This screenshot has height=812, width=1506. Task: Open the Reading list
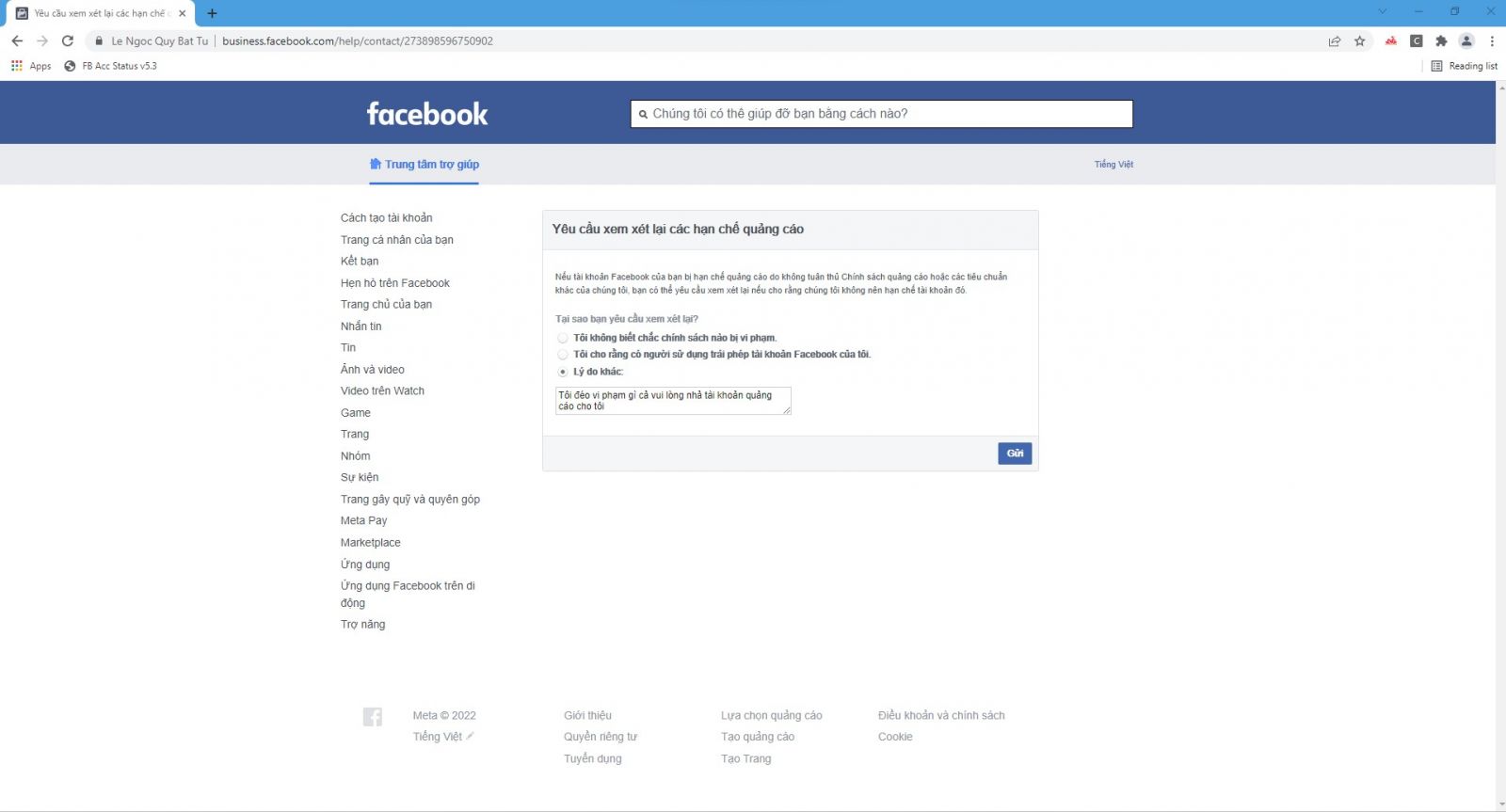pyautogui.click(x=1464, y=66)
